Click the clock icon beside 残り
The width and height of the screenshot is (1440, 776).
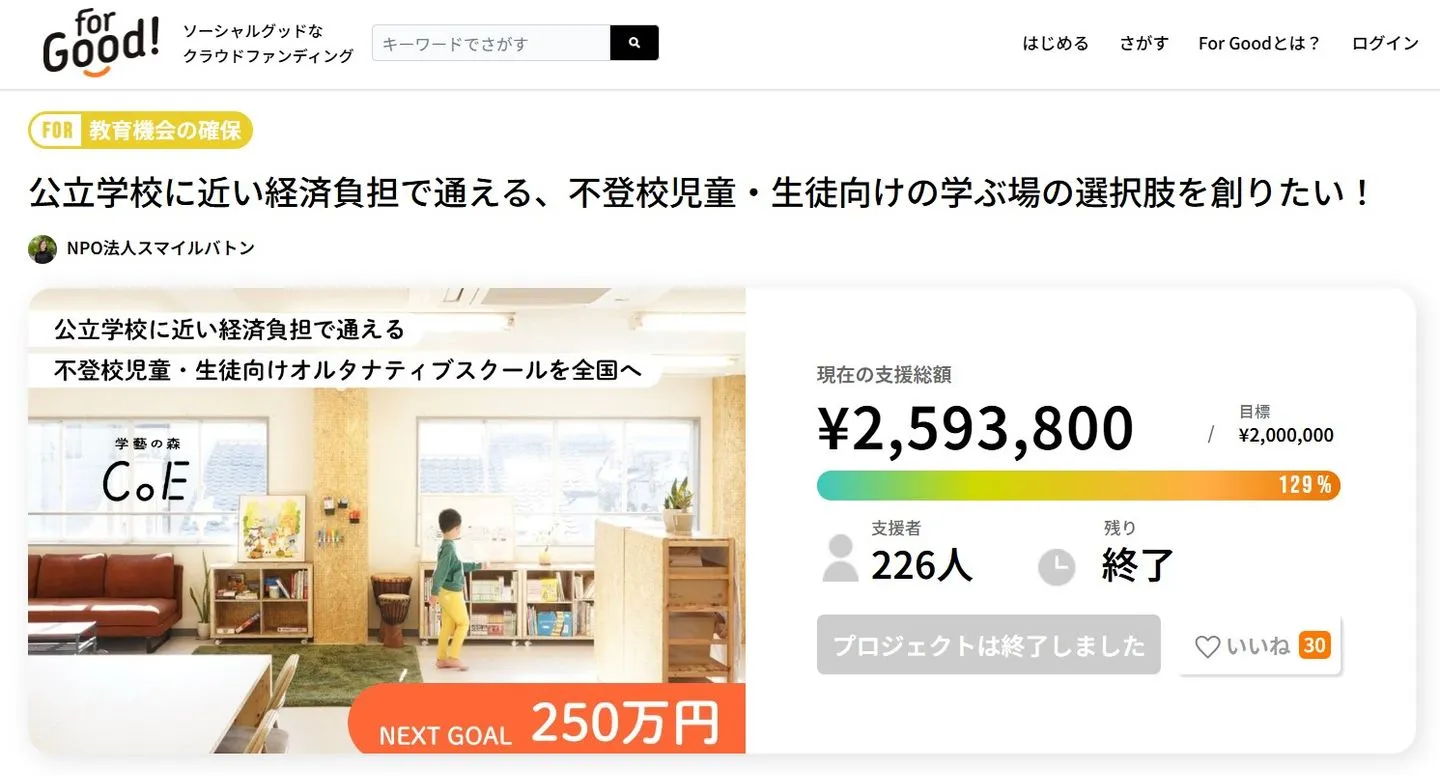coord(1057,567)
